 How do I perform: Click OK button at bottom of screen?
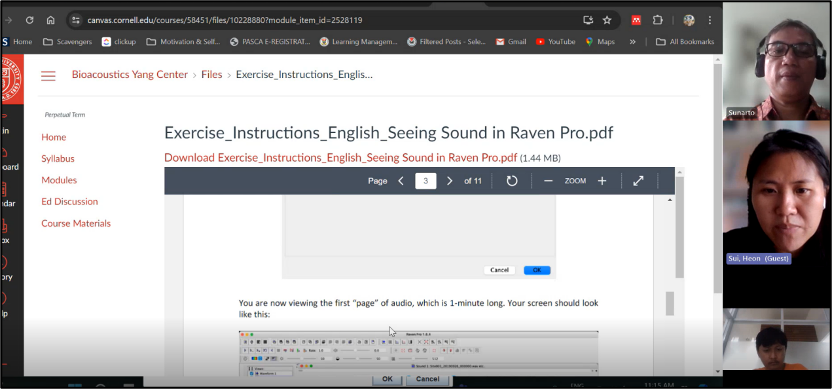pyautogui.click(x=387, y=379)
